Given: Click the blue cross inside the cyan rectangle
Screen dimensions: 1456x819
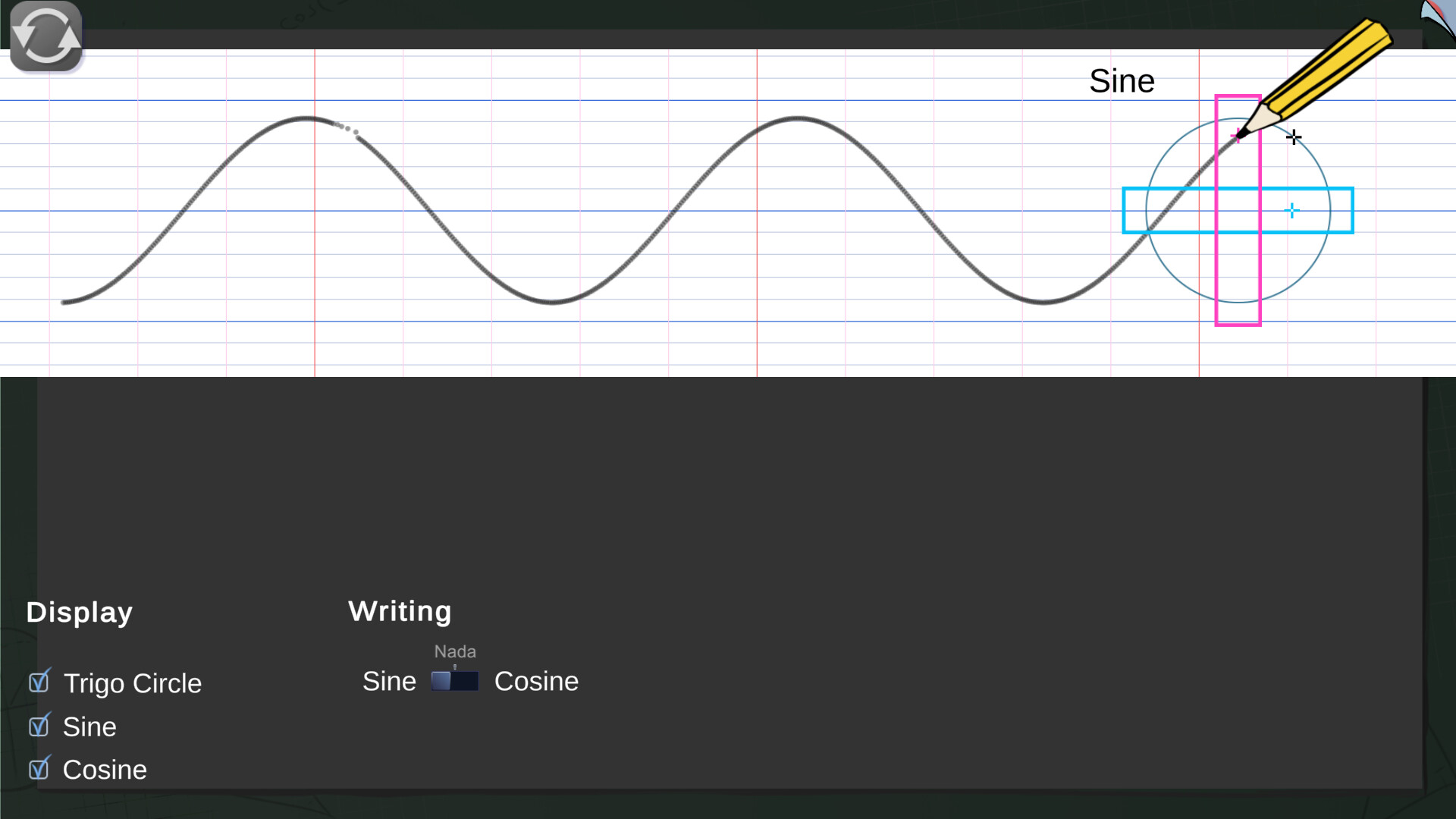Looking at the screenshot, I should [x=1291, y=210].
